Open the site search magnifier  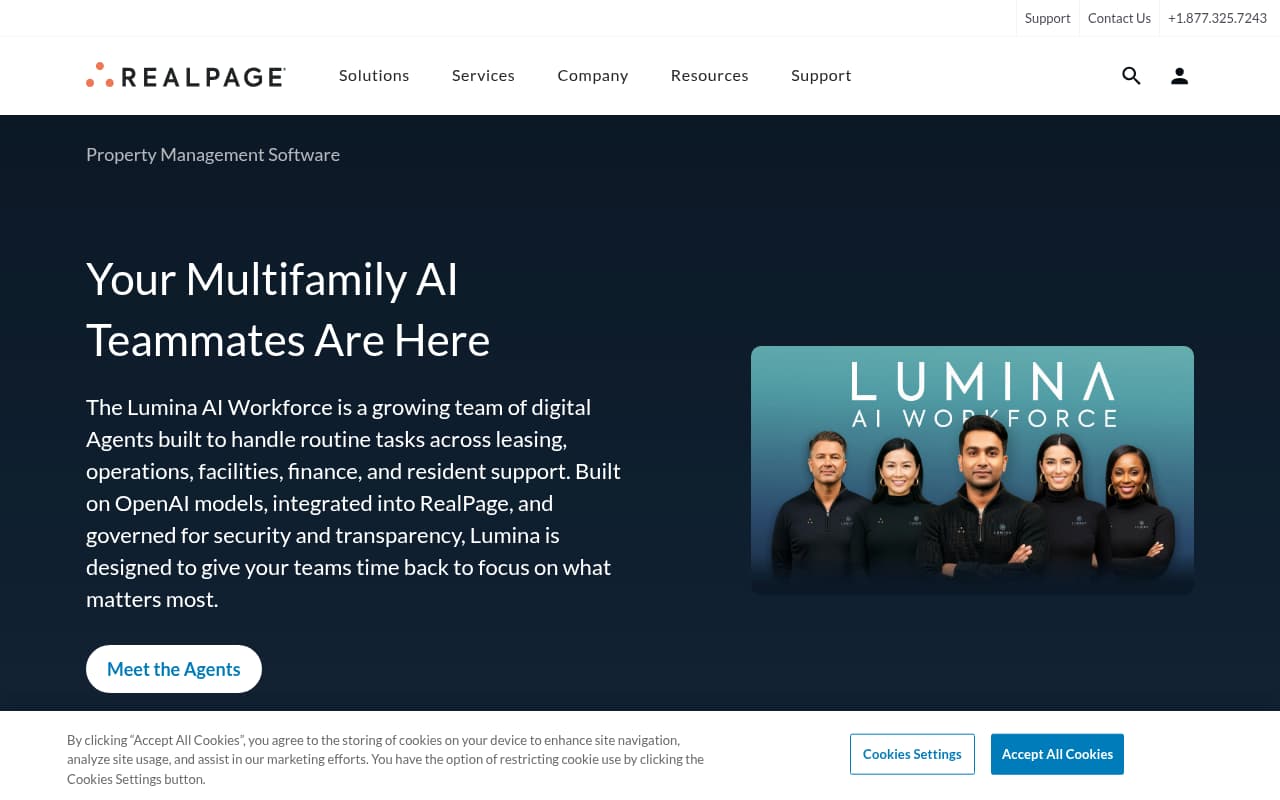[x=1131, y=75]
